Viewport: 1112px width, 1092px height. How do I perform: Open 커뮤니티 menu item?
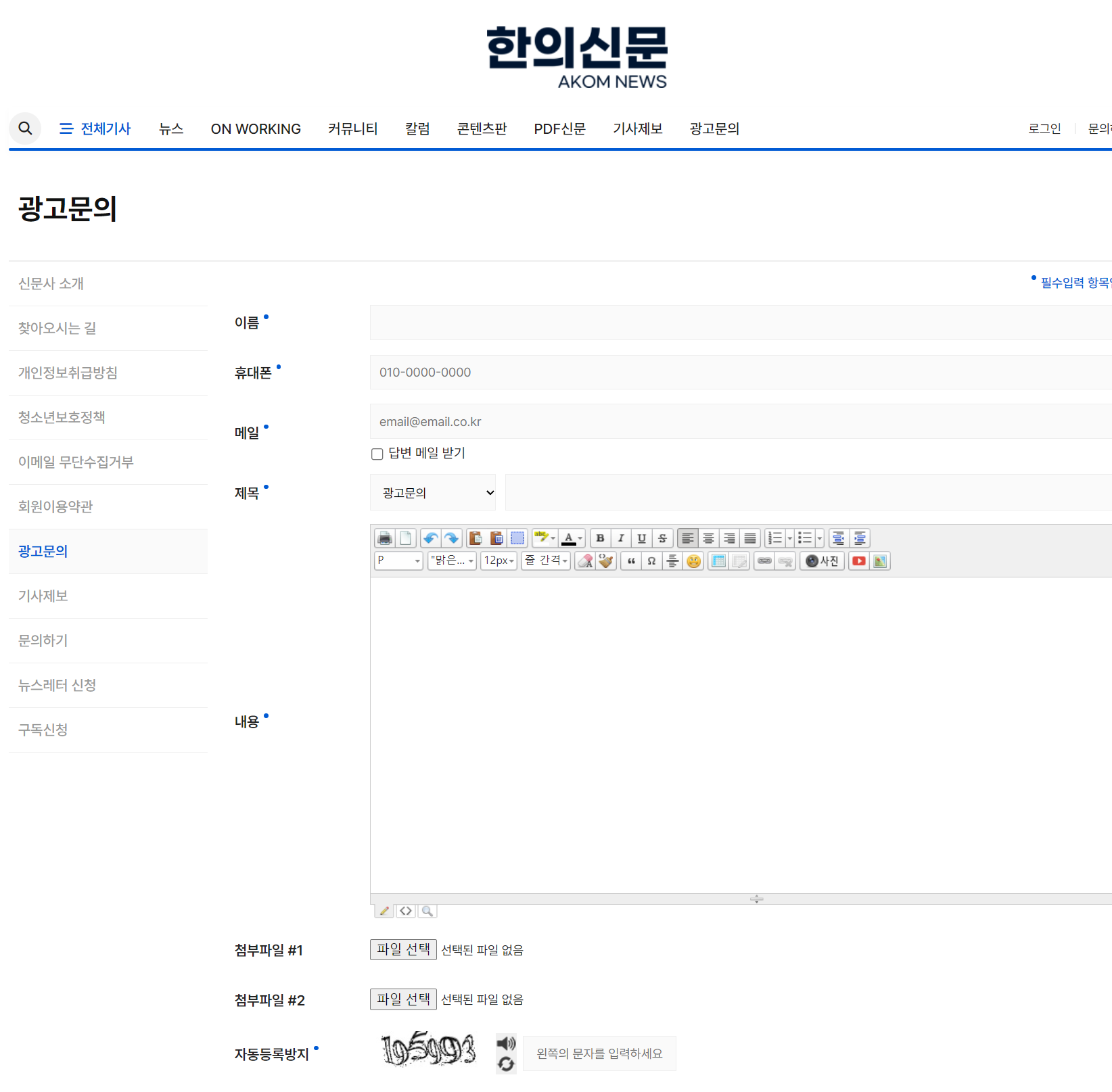(x=352, y=128)
